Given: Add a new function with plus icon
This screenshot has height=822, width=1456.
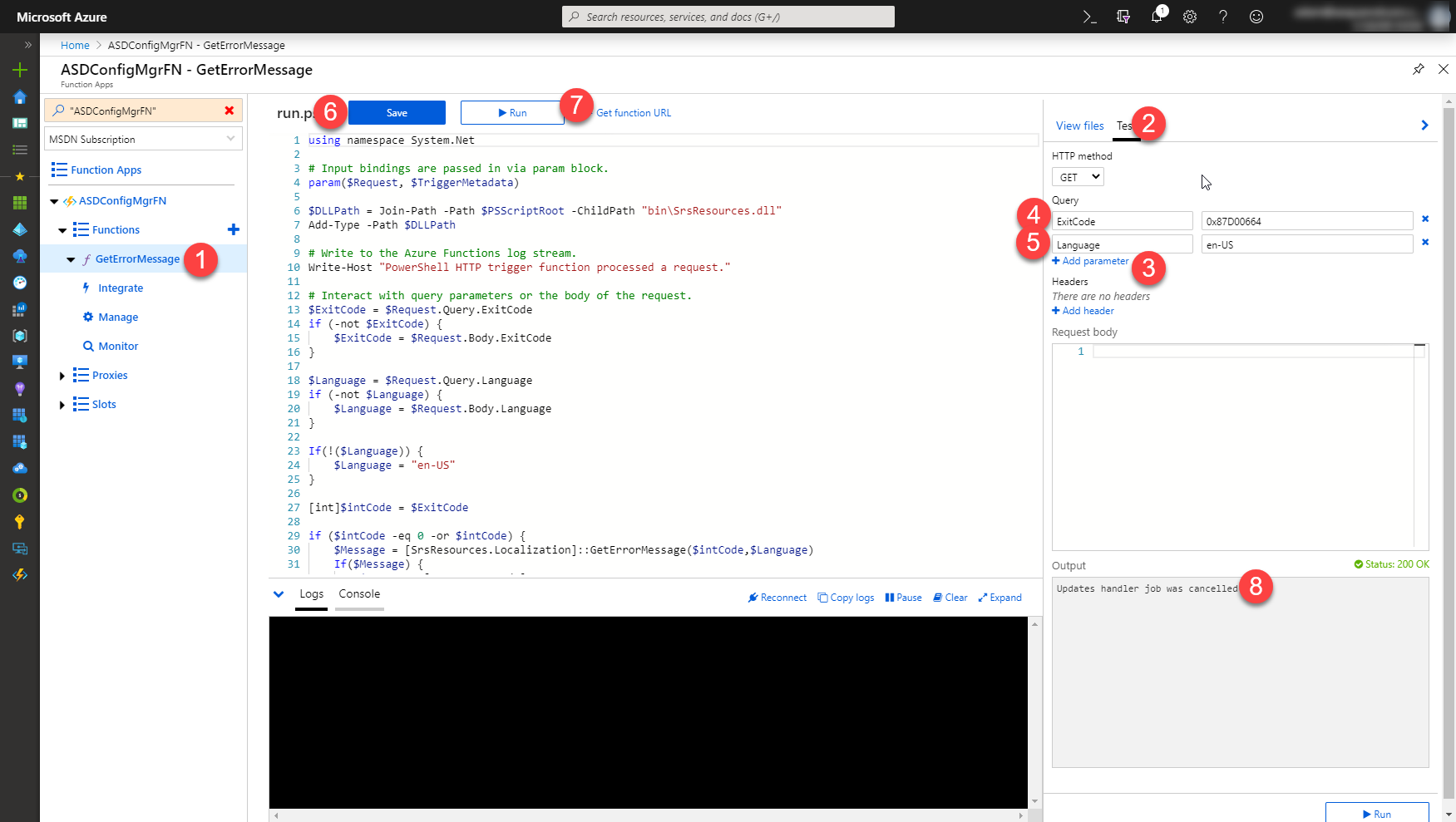Looking at the screenshot, I should 234,229.
